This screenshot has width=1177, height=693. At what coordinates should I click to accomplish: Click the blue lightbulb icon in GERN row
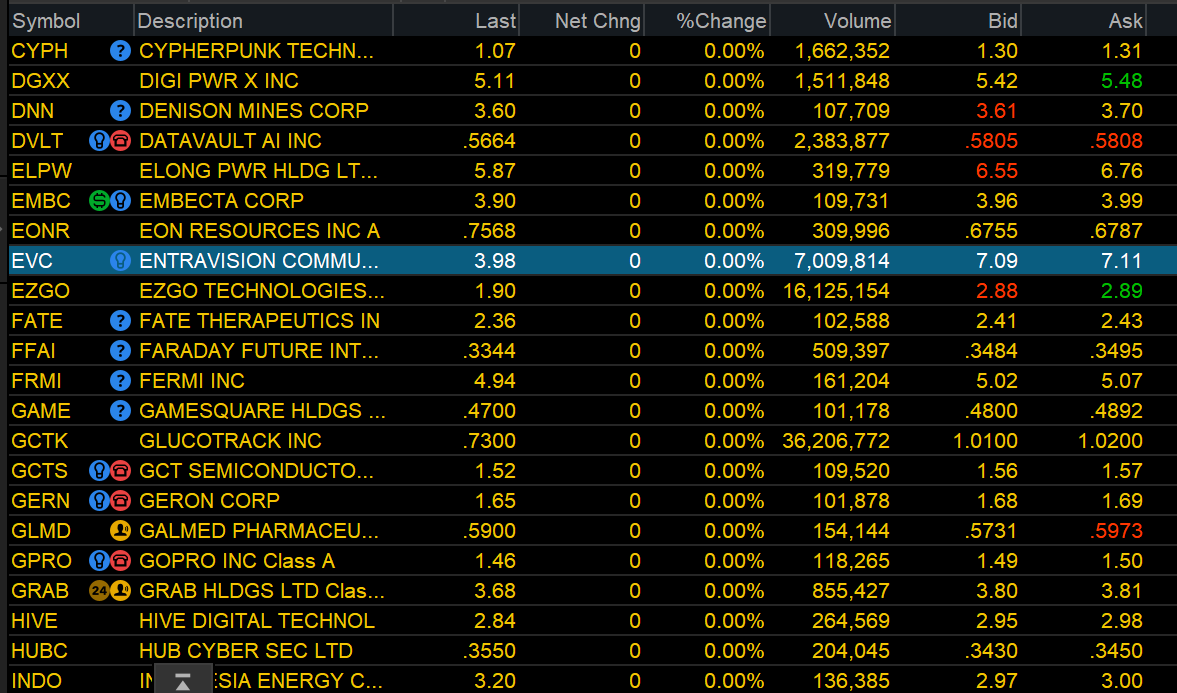[99, 502]
